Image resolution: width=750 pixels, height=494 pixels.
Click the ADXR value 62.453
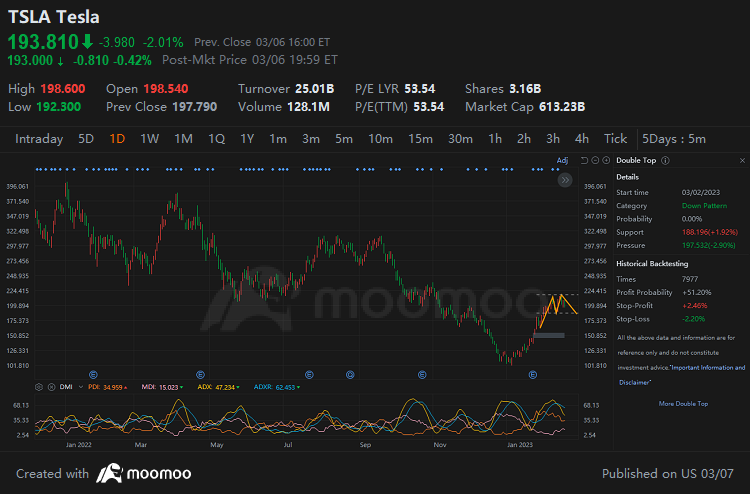(x=286, y=387)
